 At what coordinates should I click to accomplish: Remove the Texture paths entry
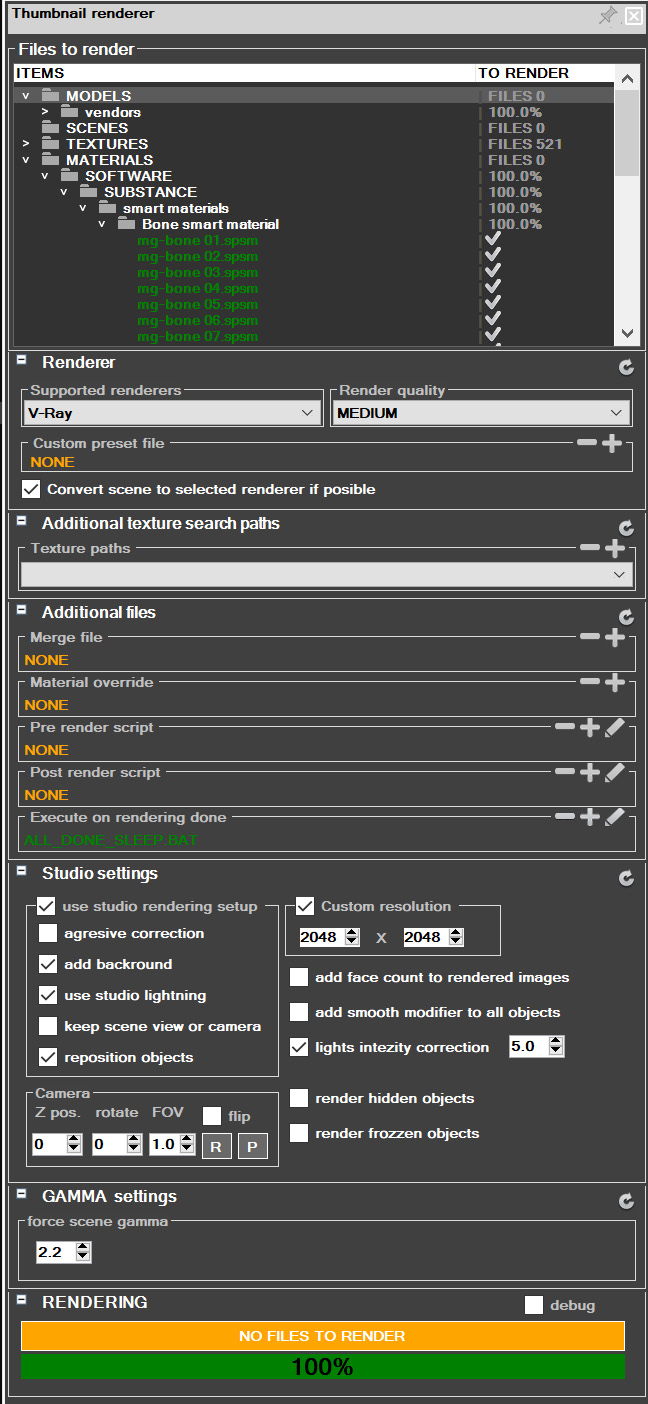pyautogui.click(x=590, y=548)
